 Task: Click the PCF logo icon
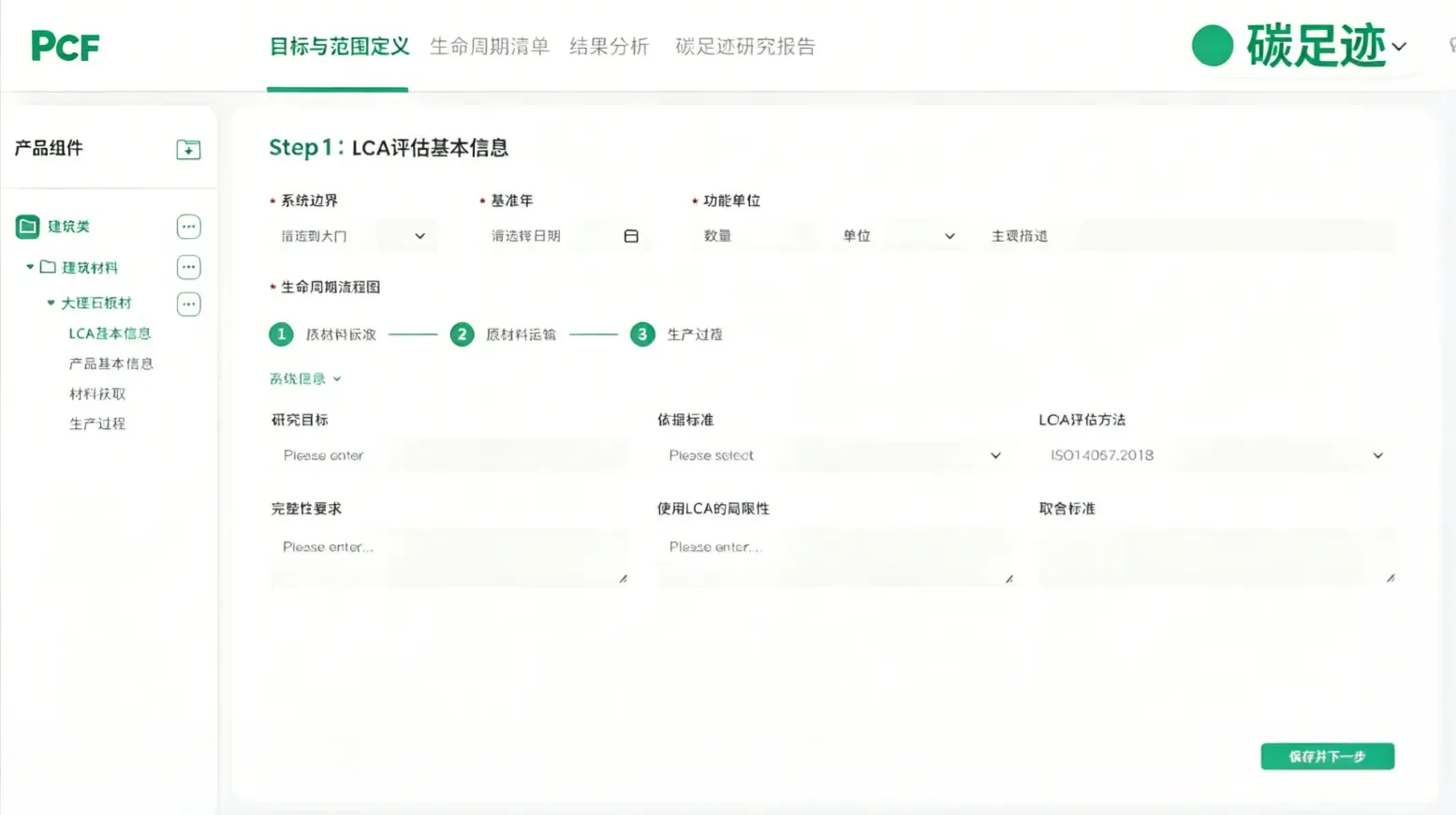point(65,45)
